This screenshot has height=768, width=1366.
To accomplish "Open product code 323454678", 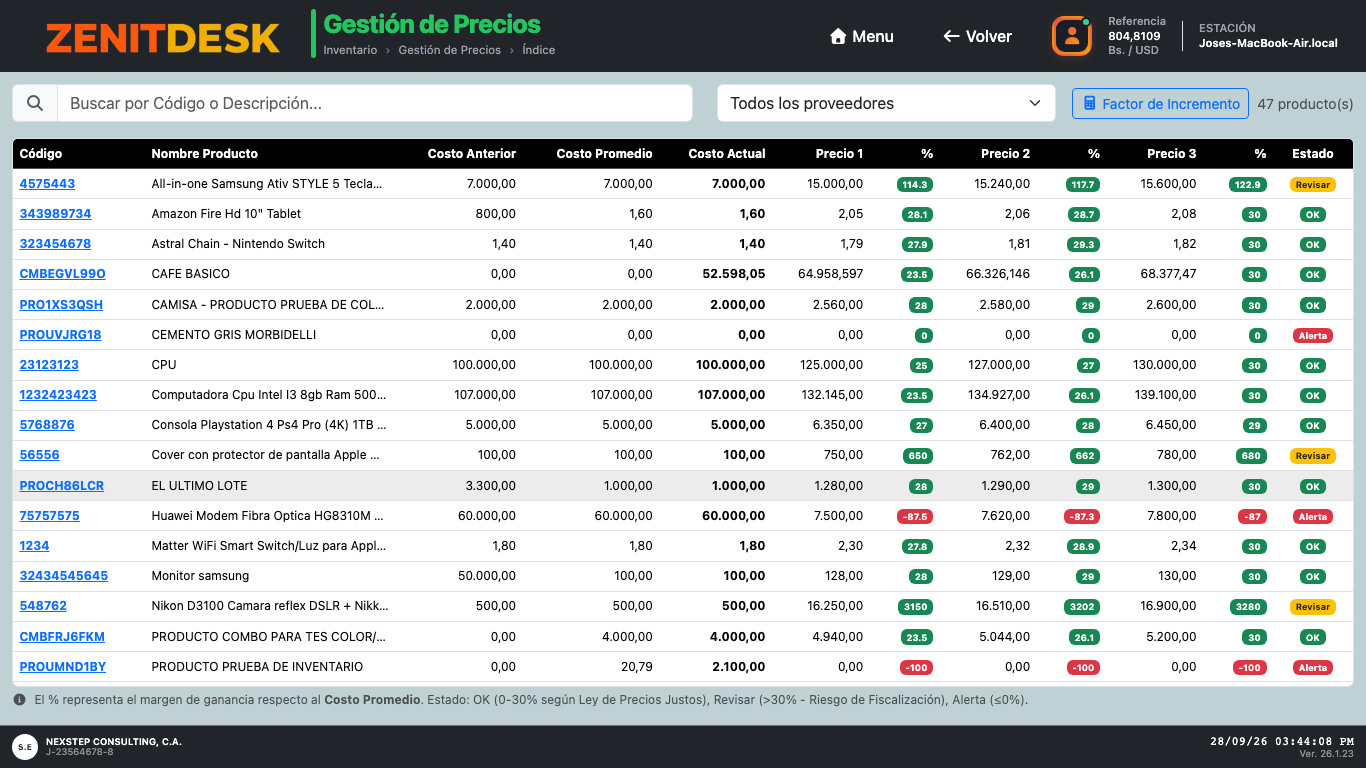I will 56,244.
